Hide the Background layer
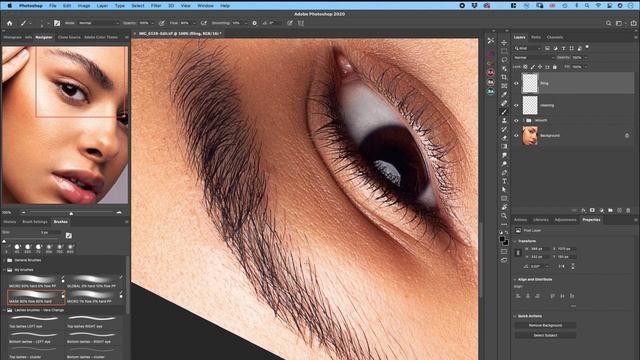Screen dimensions: 640x360 click(516, 136)
